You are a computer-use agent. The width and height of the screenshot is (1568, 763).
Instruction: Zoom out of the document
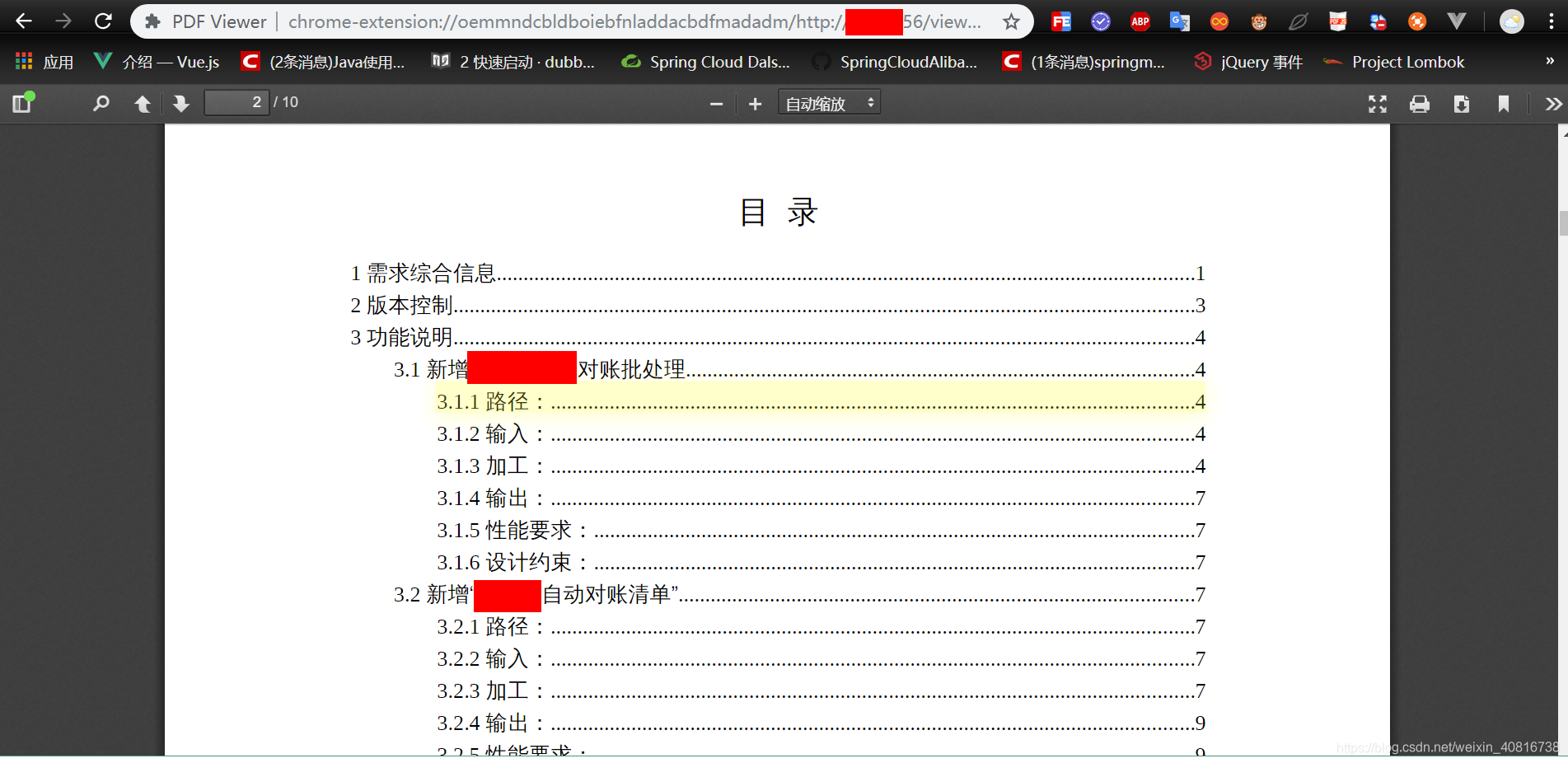pyautogui.click(x=715, y=103)
